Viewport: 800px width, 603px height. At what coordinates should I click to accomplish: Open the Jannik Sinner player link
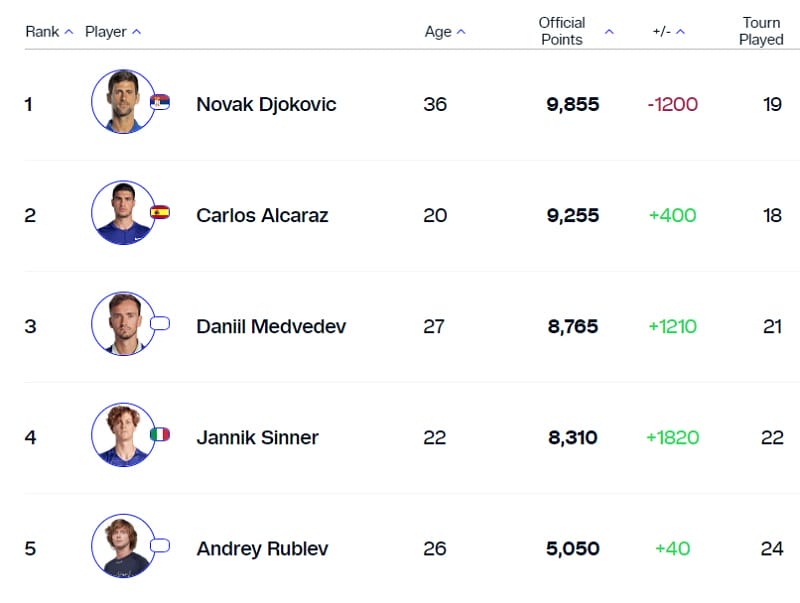pyautogui.click(x=257, y=437)
